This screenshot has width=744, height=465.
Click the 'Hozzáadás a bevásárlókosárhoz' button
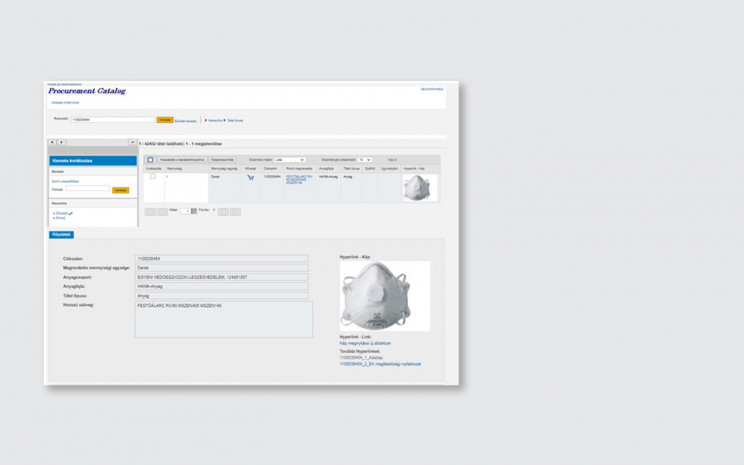pos(182,160)
